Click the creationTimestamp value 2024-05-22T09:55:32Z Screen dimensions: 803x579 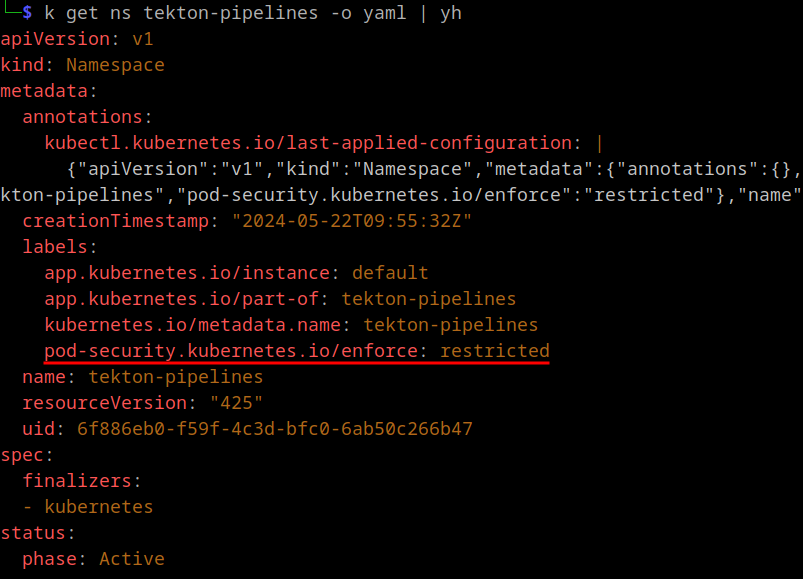pos(351,221)
